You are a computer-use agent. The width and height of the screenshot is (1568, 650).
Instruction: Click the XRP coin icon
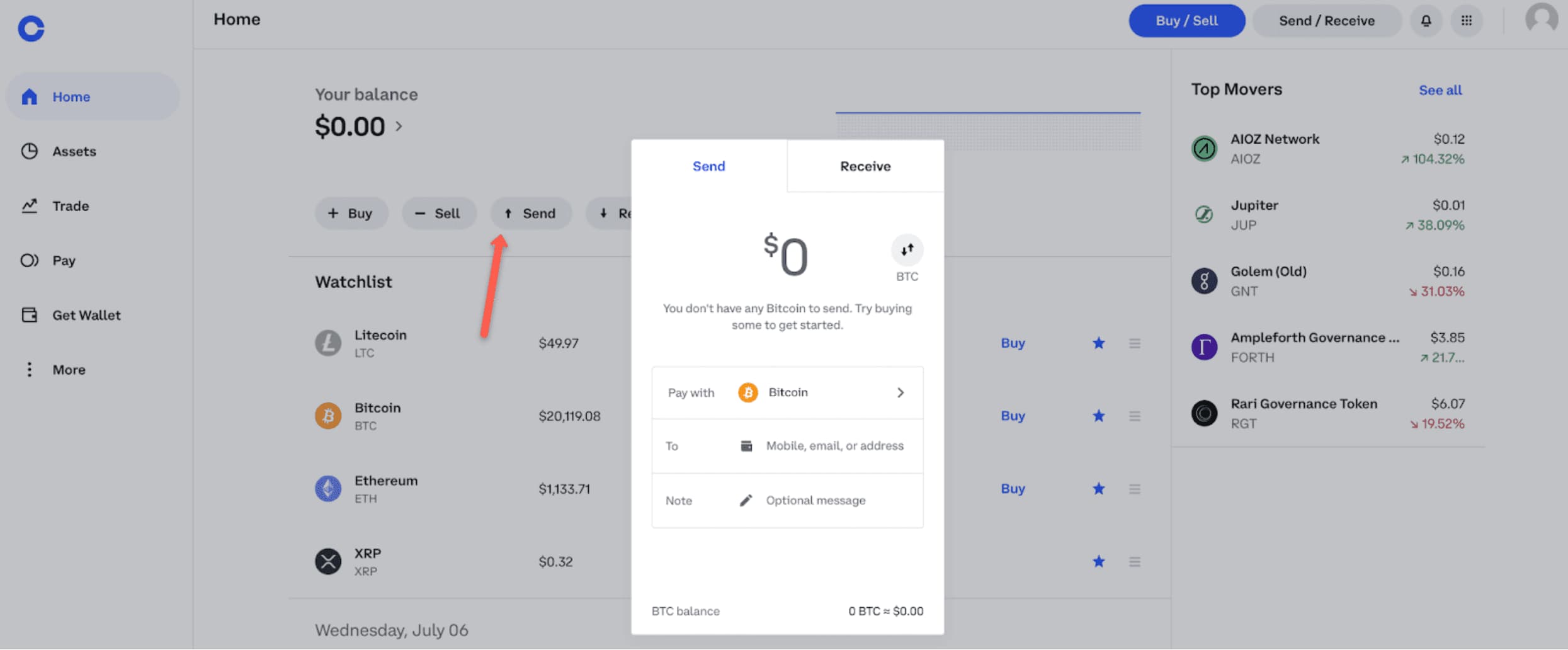(328, 561)
